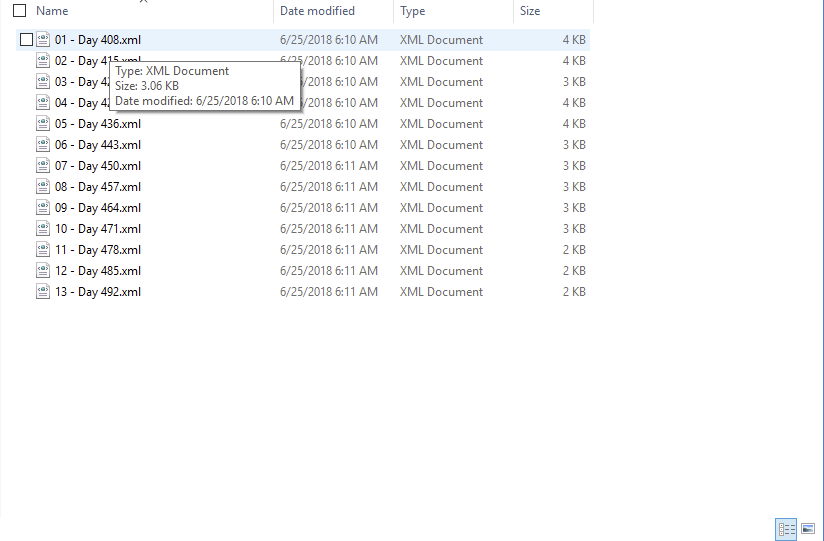Click the file icon of 05 - Day 436.xml
The width and height of the screenshot is (824, 541).
43,124
